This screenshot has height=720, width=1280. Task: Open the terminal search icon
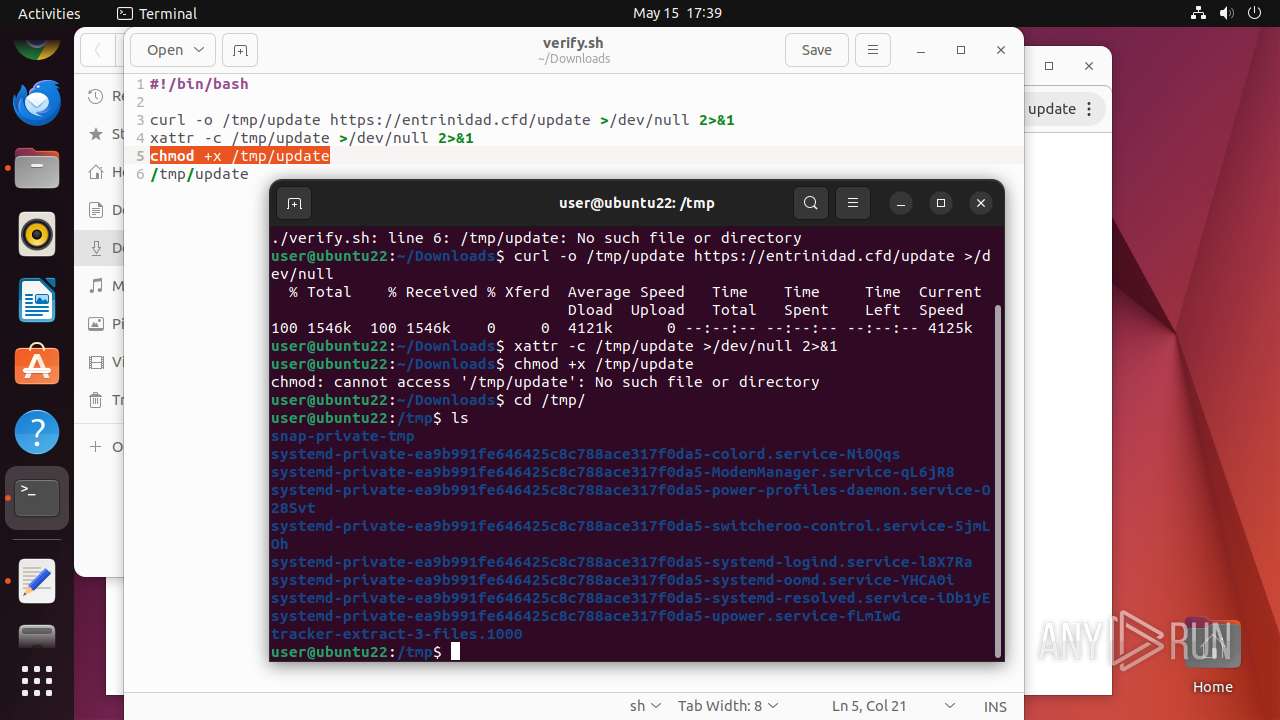click(811, 203)
